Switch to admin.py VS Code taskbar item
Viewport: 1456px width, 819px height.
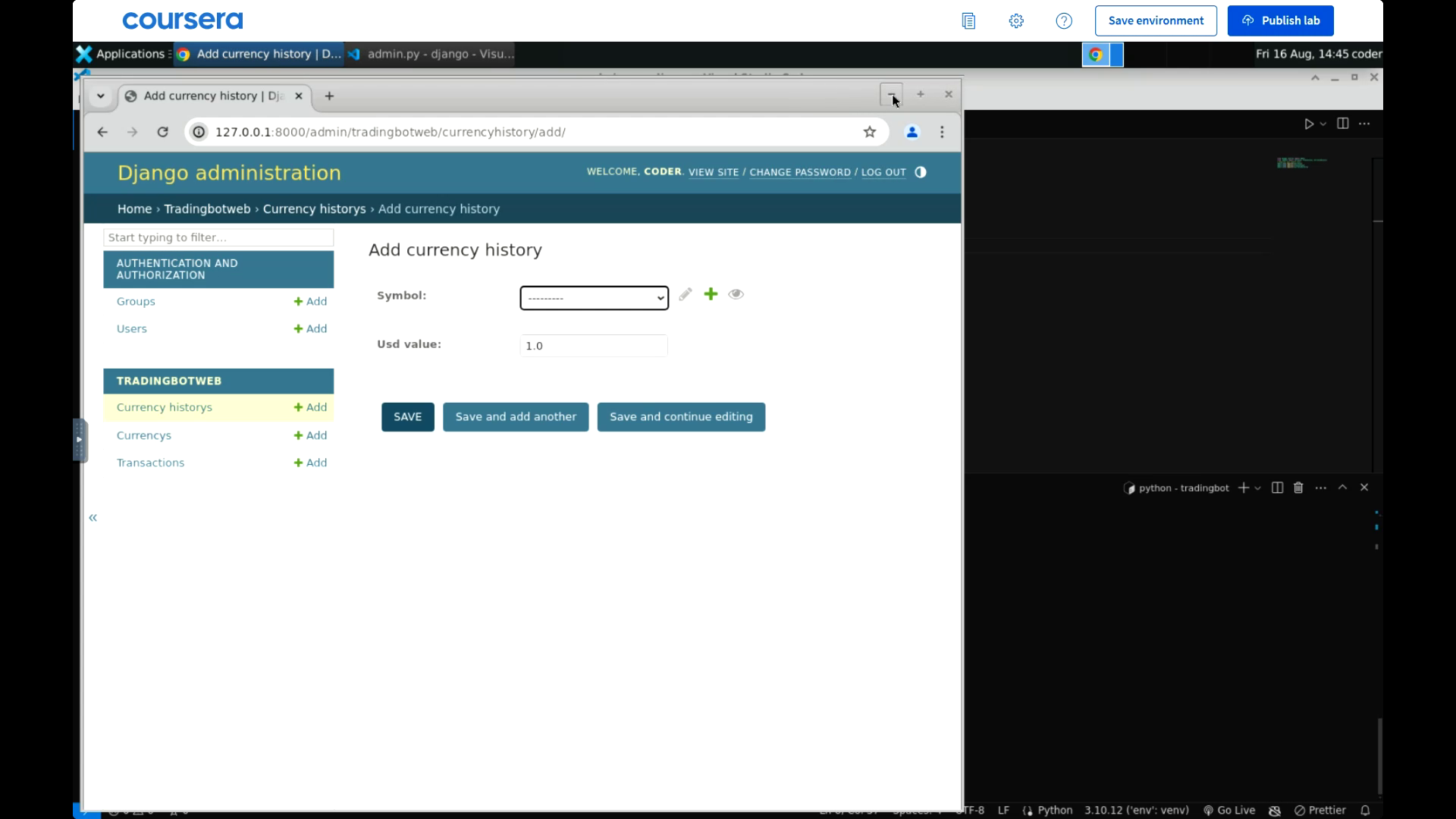click(x=431, y=54)
